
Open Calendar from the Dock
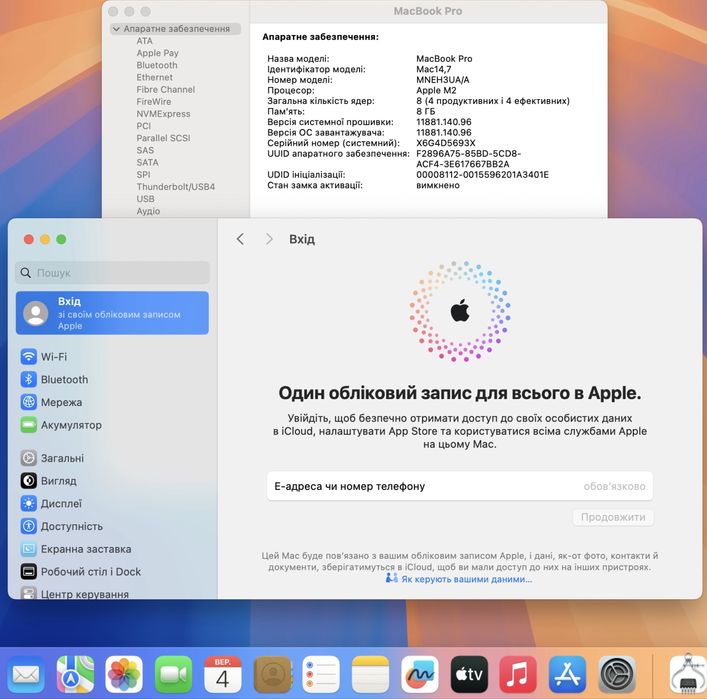(222, 674)
